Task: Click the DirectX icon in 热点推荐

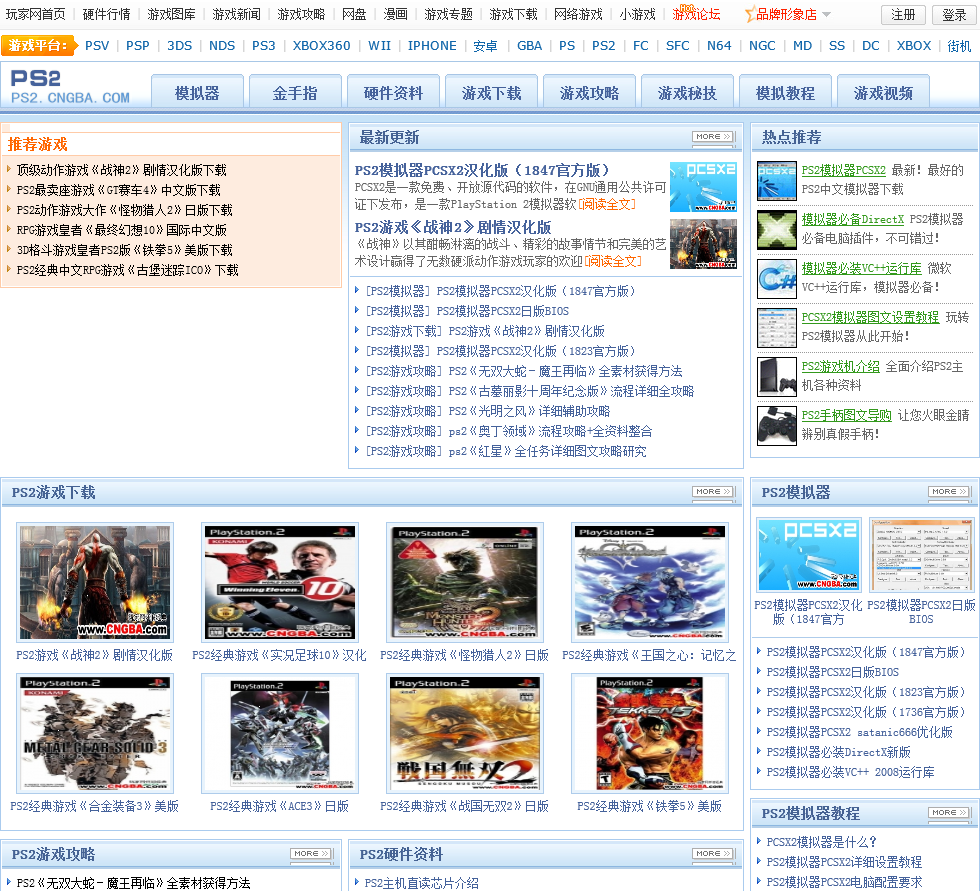Action: tap(776, 229)
